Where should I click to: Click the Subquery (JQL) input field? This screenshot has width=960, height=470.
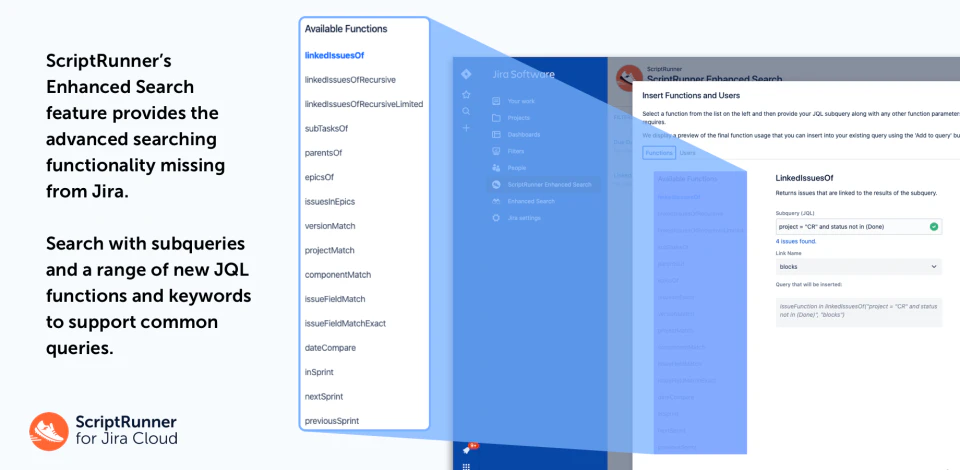coord(858,226)
